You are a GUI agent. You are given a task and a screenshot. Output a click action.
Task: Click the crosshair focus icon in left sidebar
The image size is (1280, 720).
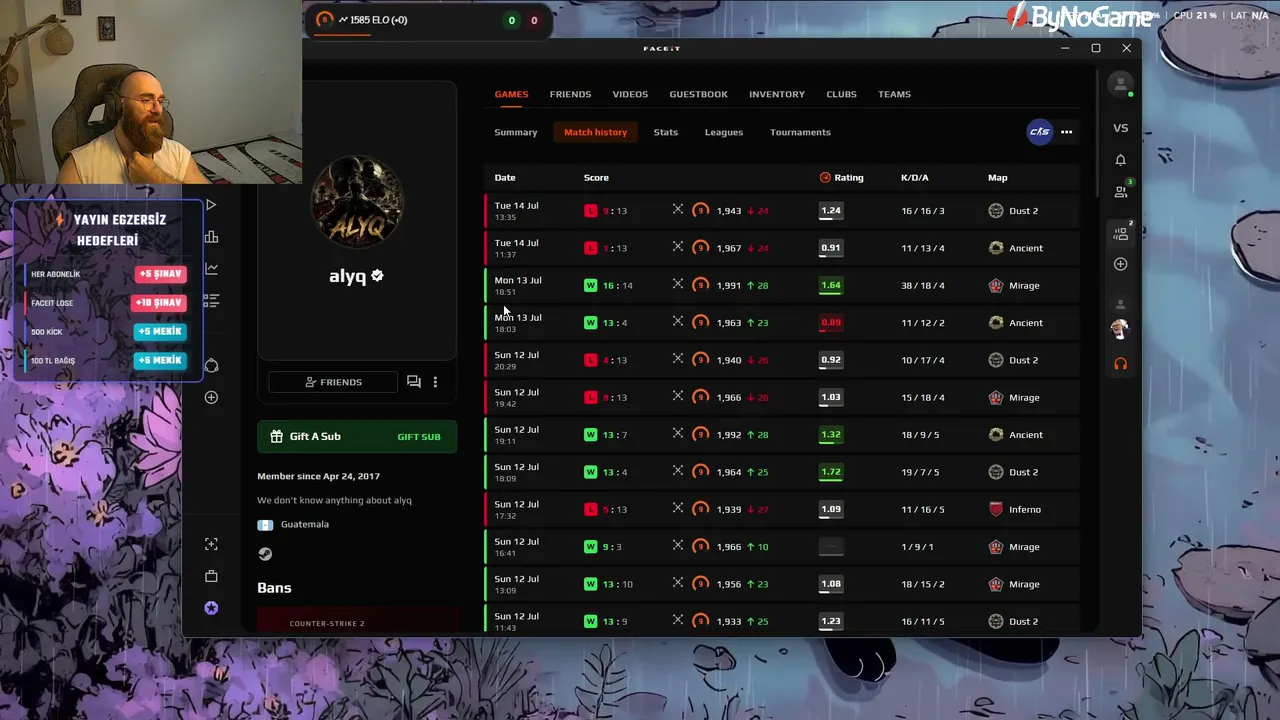click(x=211, y=544)
